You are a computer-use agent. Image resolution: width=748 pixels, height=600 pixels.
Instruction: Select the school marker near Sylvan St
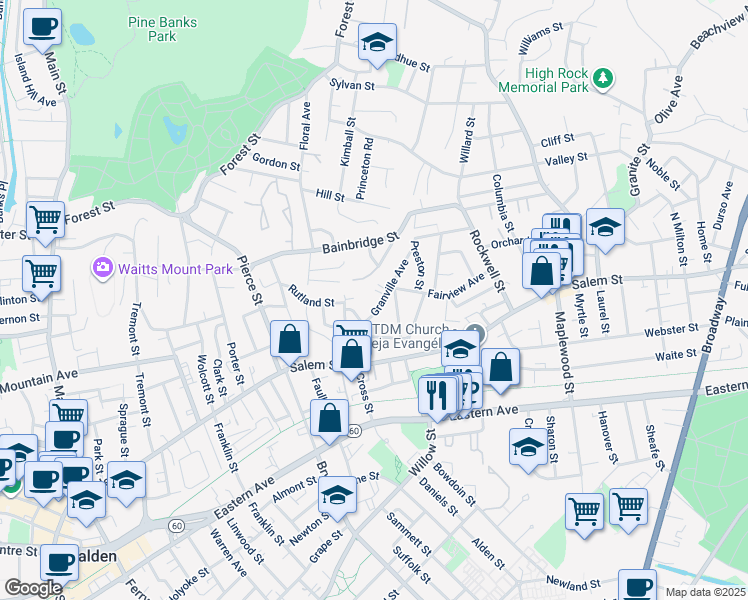377,43
